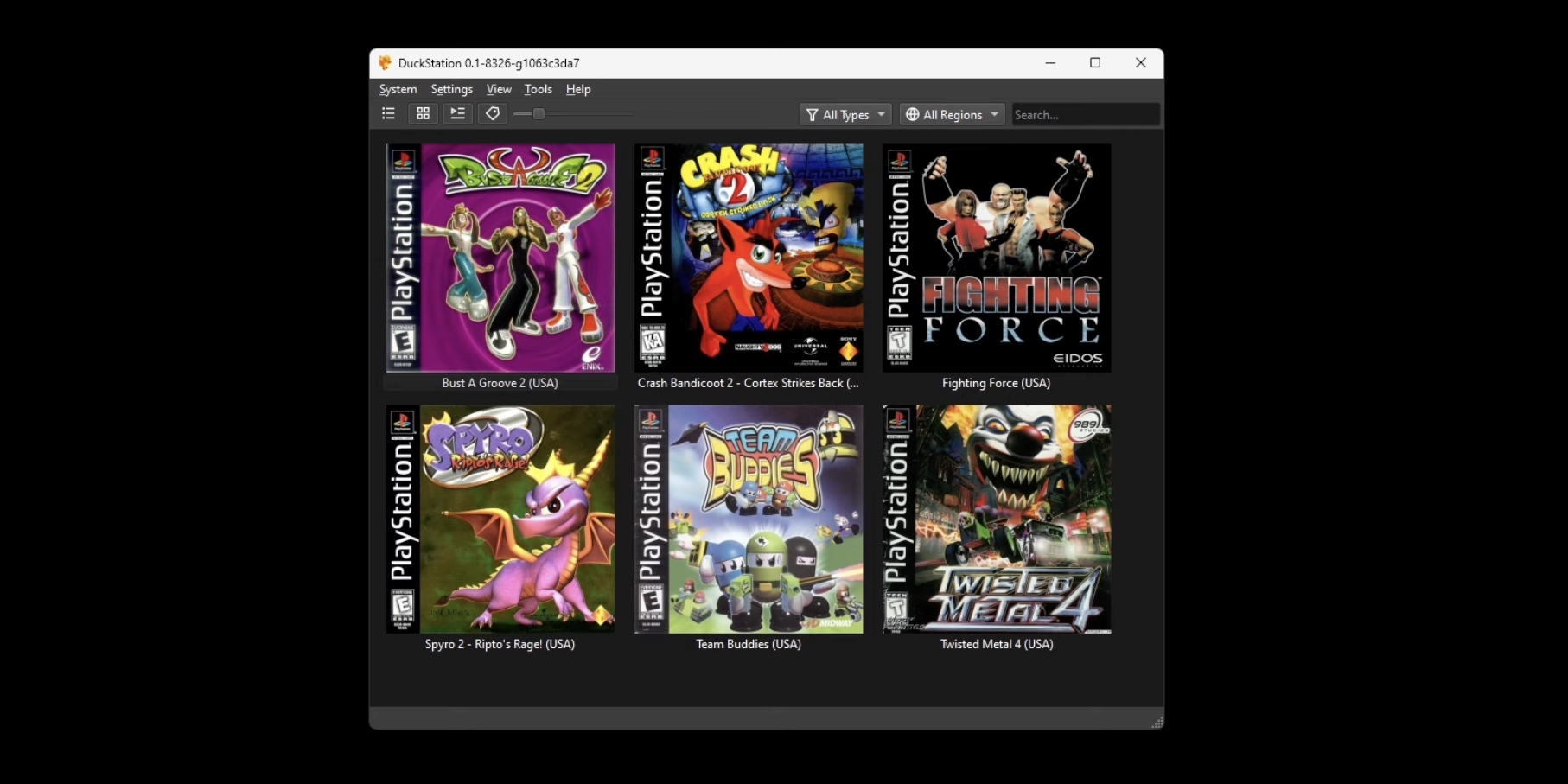1568x784 pixels.
Task: Toggle merge disc sets button
Action: coord(457,113)
